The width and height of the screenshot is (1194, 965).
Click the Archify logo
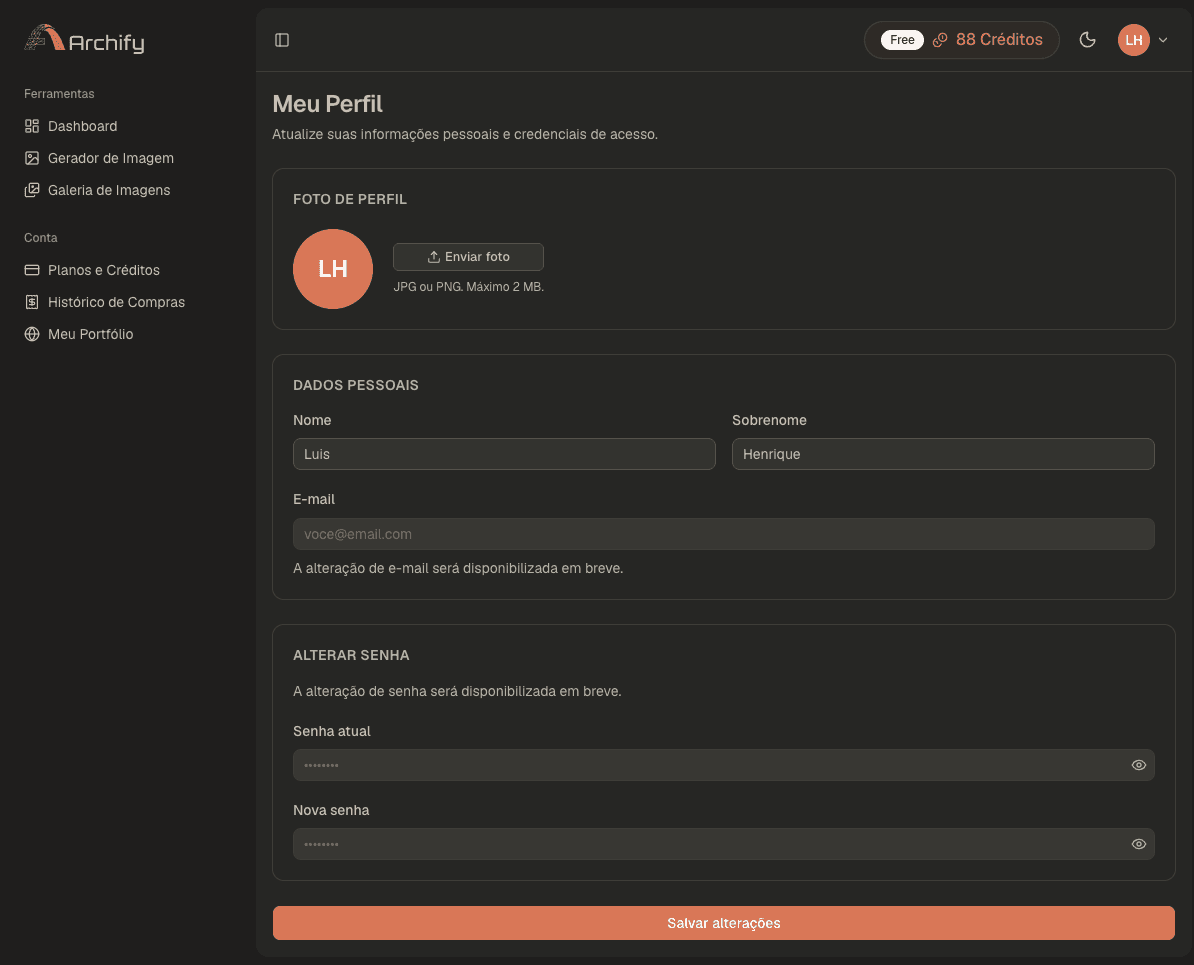(85, 39)
